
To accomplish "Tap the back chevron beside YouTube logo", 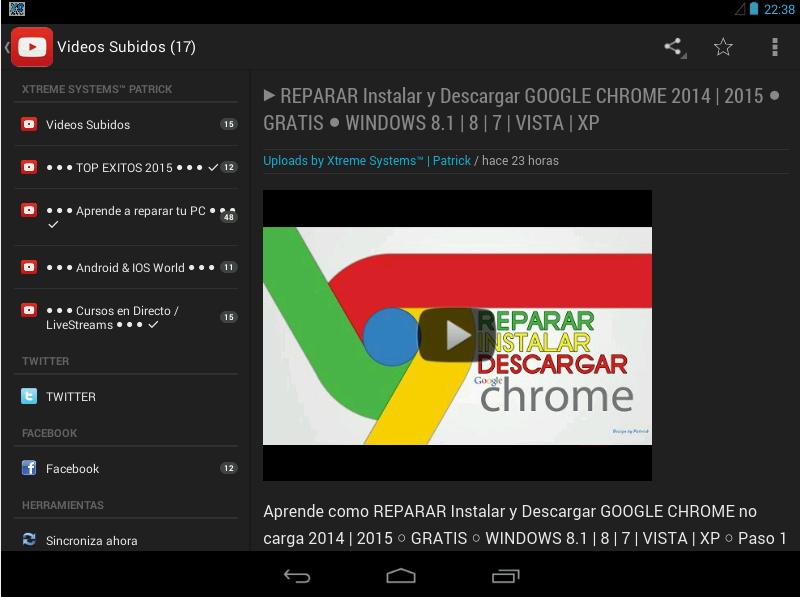I will click(x=7, y=47).
